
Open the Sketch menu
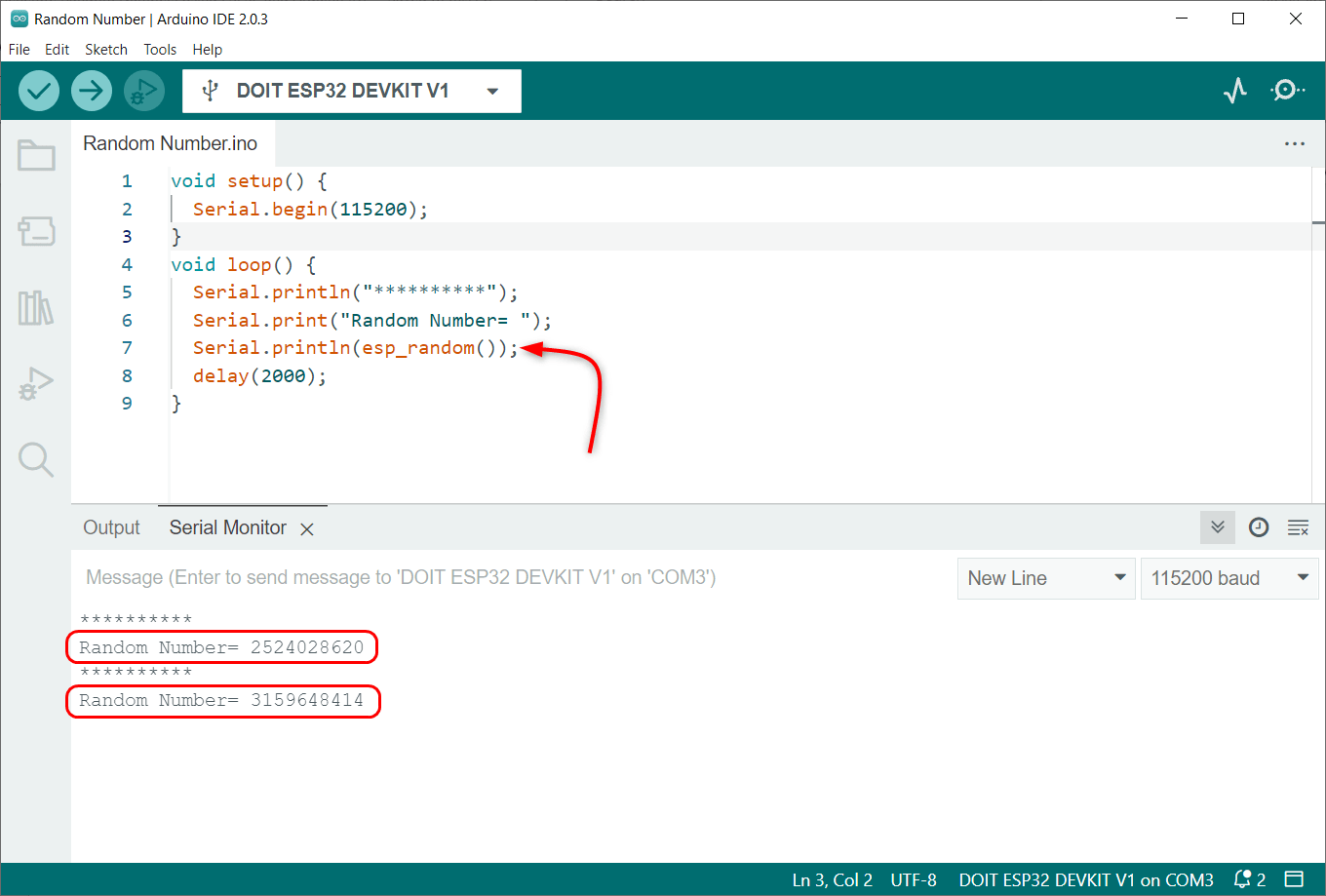106,49
